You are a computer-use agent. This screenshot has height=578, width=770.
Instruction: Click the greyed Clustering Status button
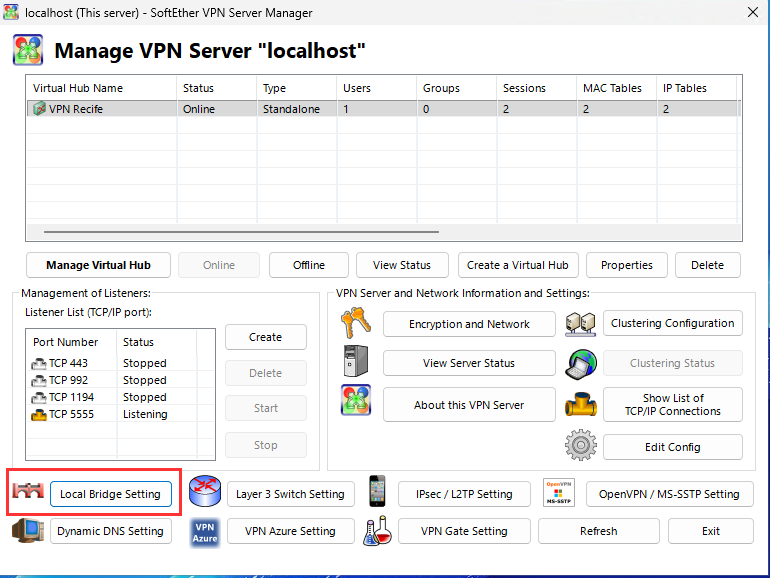pyautogui.click(x=672, y=363)
